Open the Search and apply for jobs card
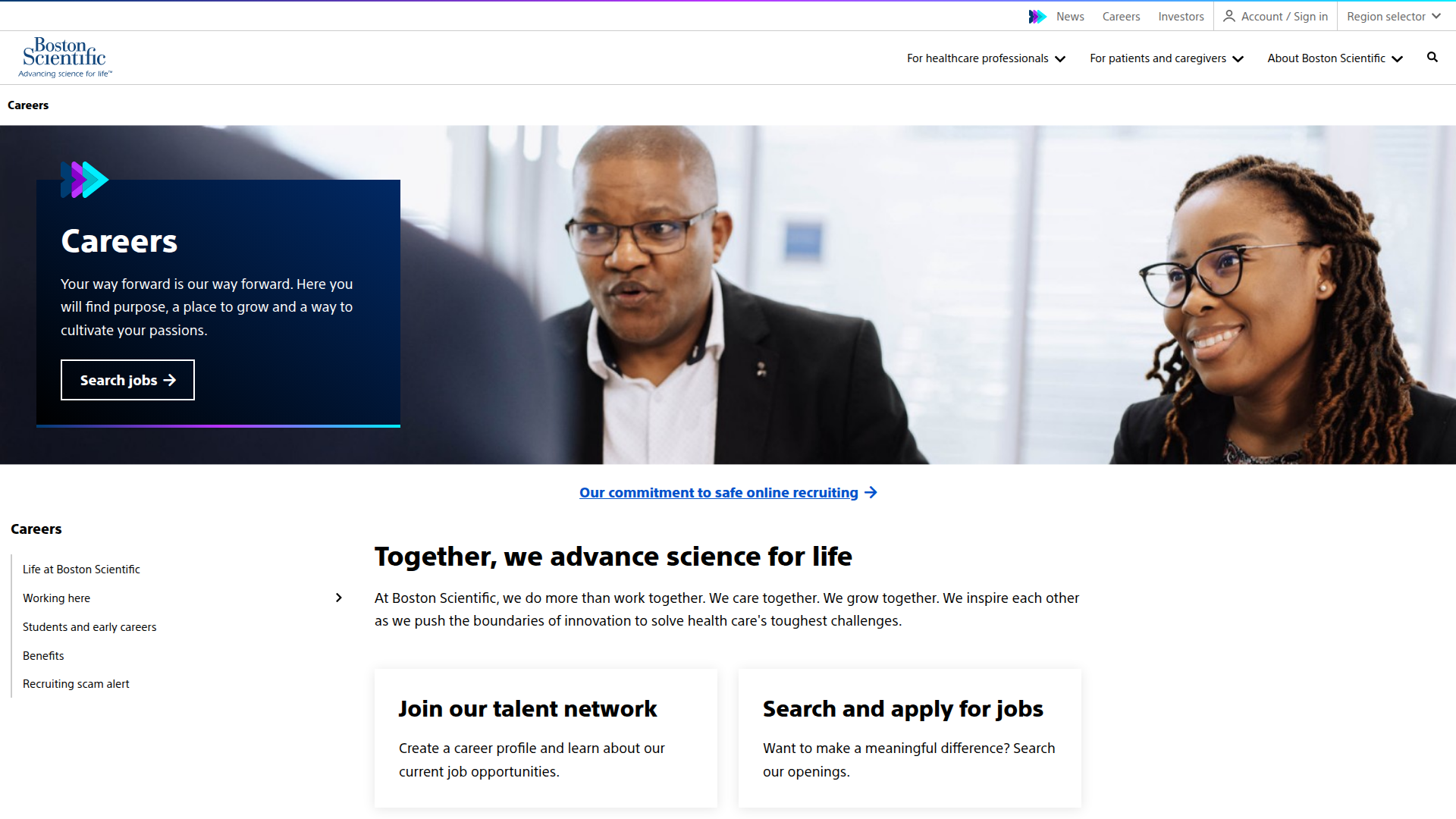 pos(910,738)
